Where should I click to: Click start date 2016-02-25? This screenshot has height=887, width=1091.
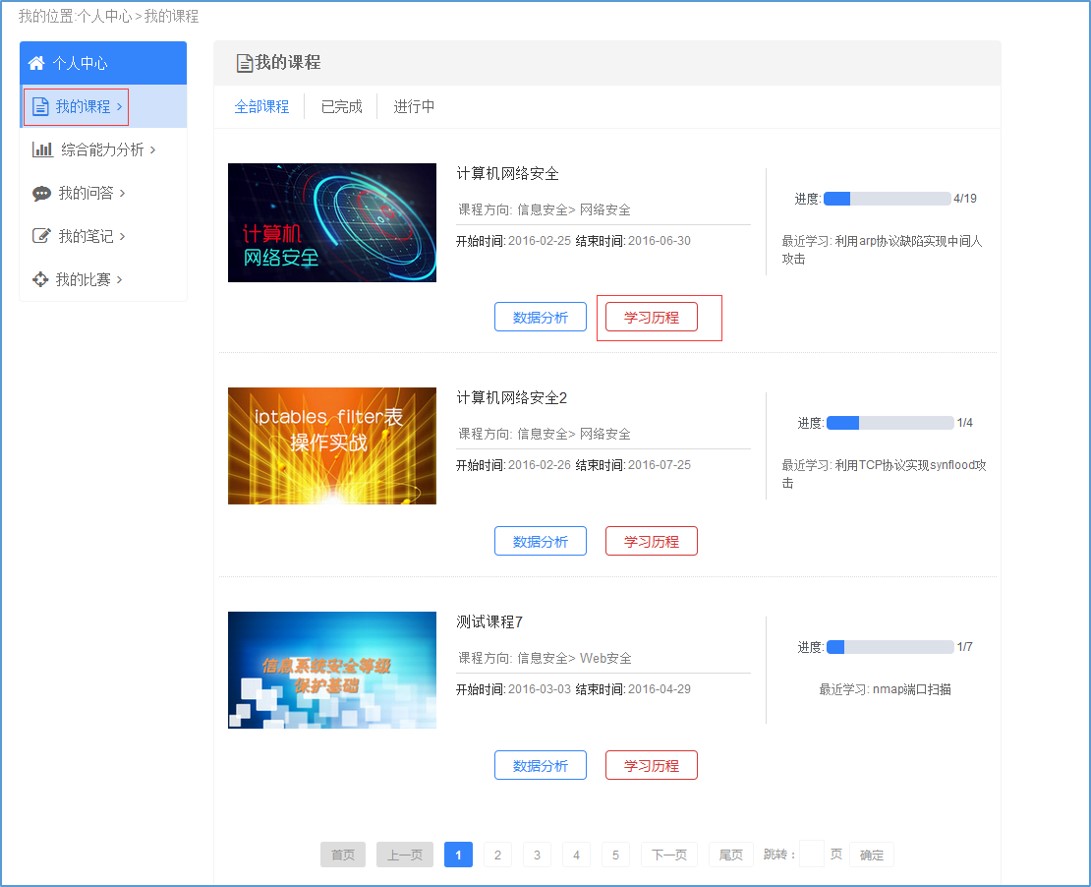click(x=539, y=241)
